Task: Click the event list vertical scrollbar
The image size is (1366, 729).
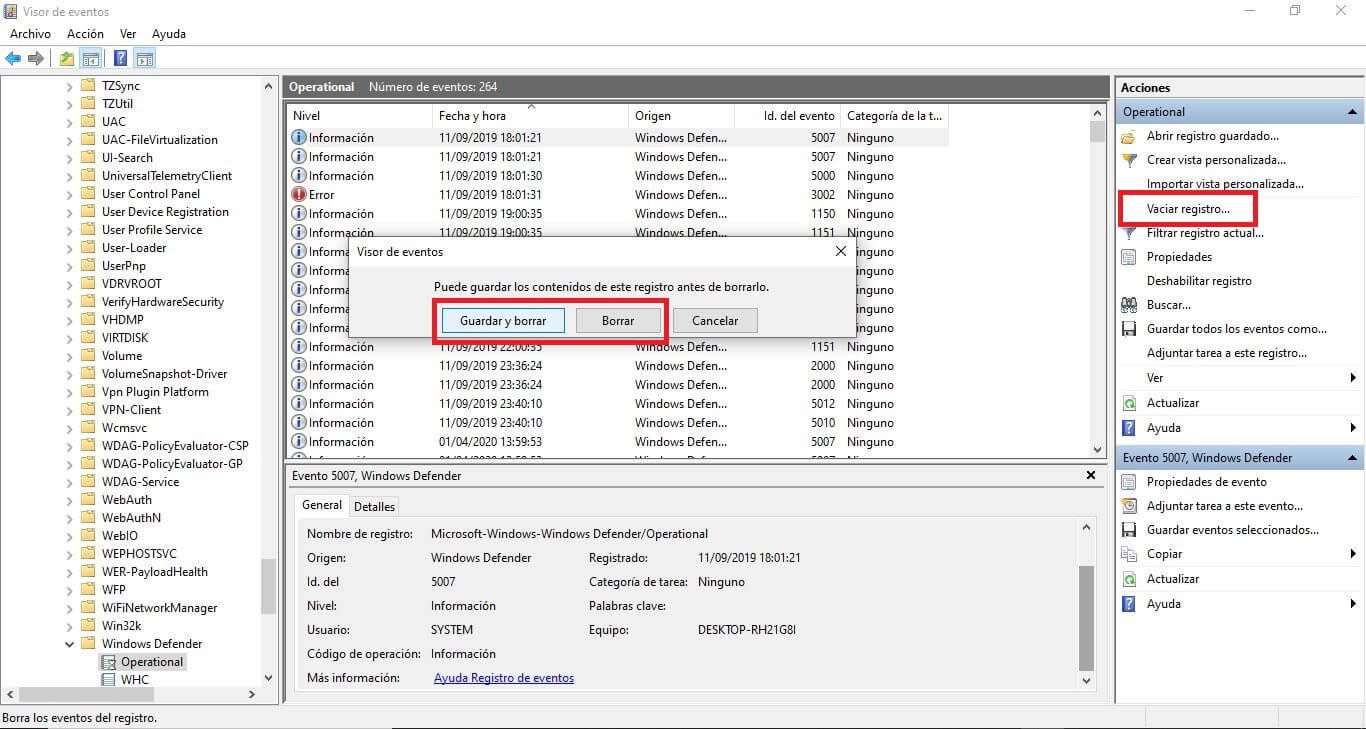Action: pyautogui.click(x=1097, y=282)
